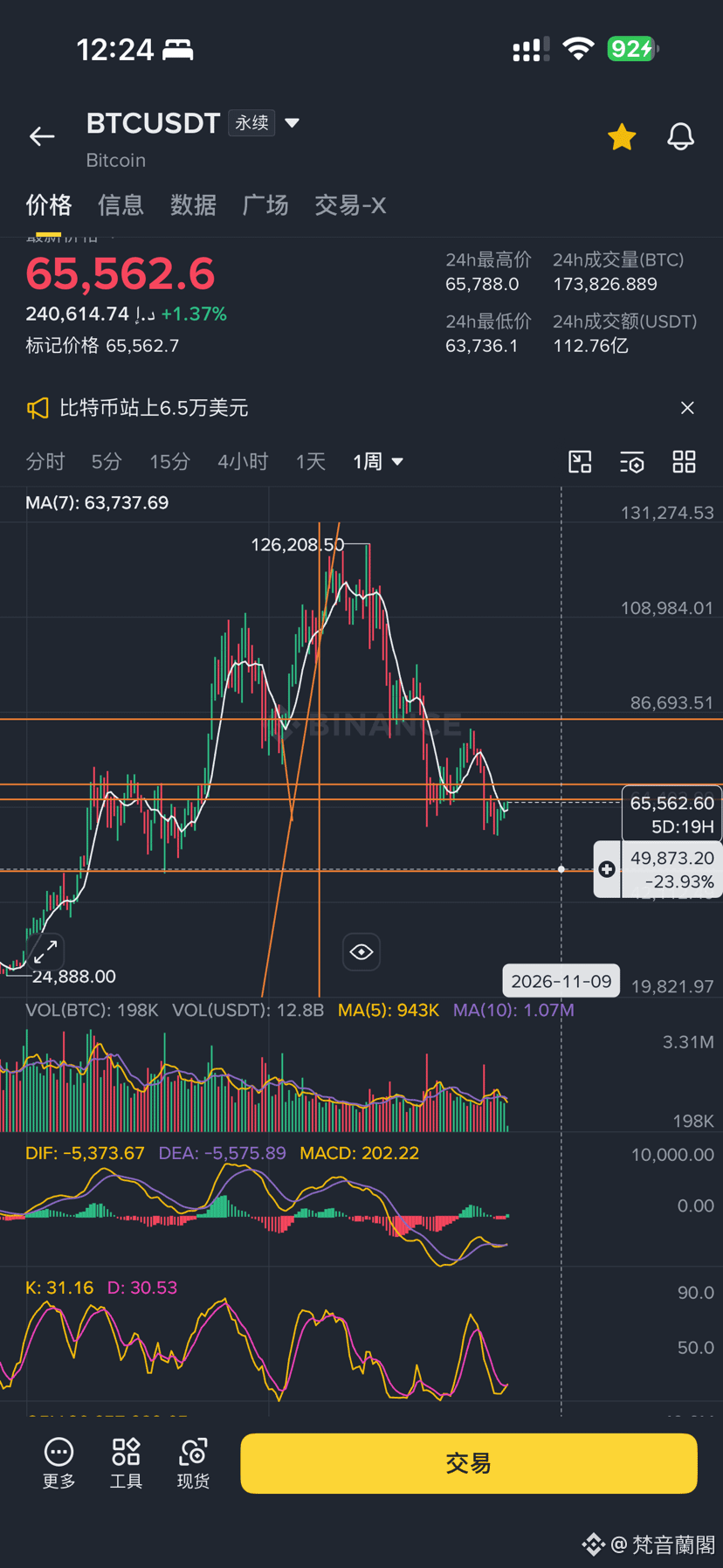
Task: Select the 15分 timeframe
Action: (169, 461)
